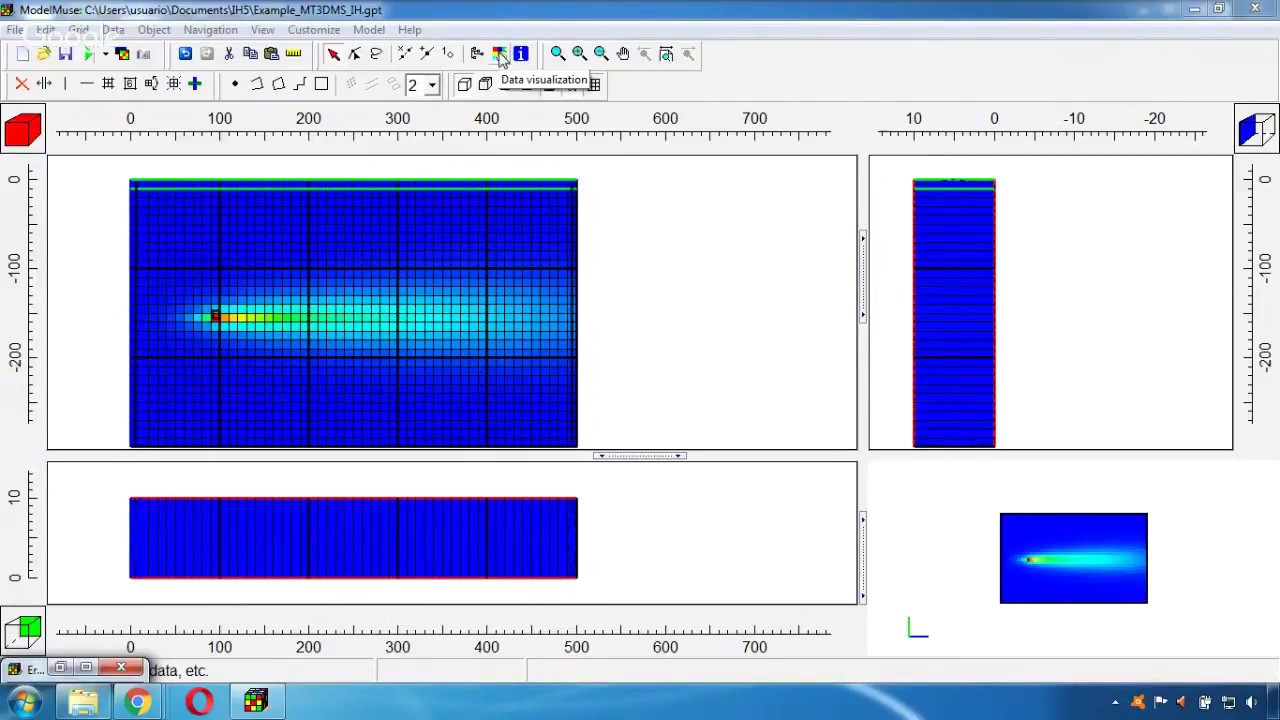Viewport: 1280px width, 720px height.
Task: Click the Data visualization toolbar icon
Action: [499, 54]
